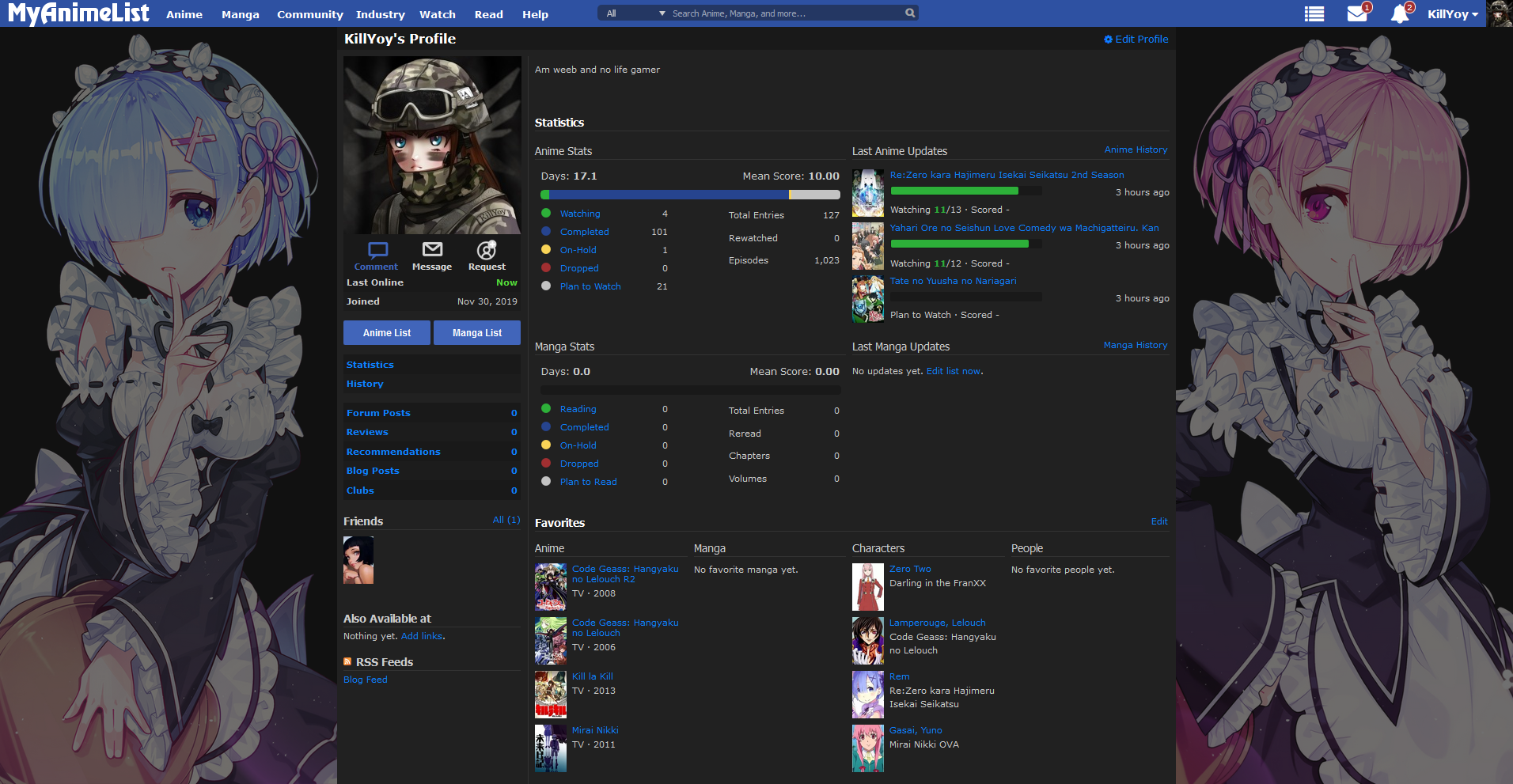Click the search magnifier icon
1513x784 pixels.
pyautogui.click(x=910, y=13)
